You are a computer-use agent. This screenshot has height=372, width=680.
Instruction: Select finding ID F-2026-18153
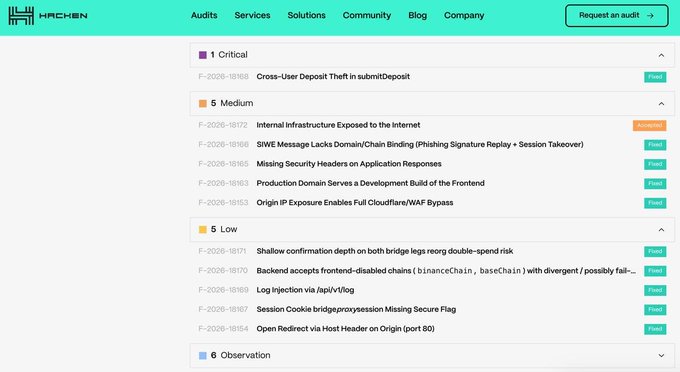coord(223,202)
